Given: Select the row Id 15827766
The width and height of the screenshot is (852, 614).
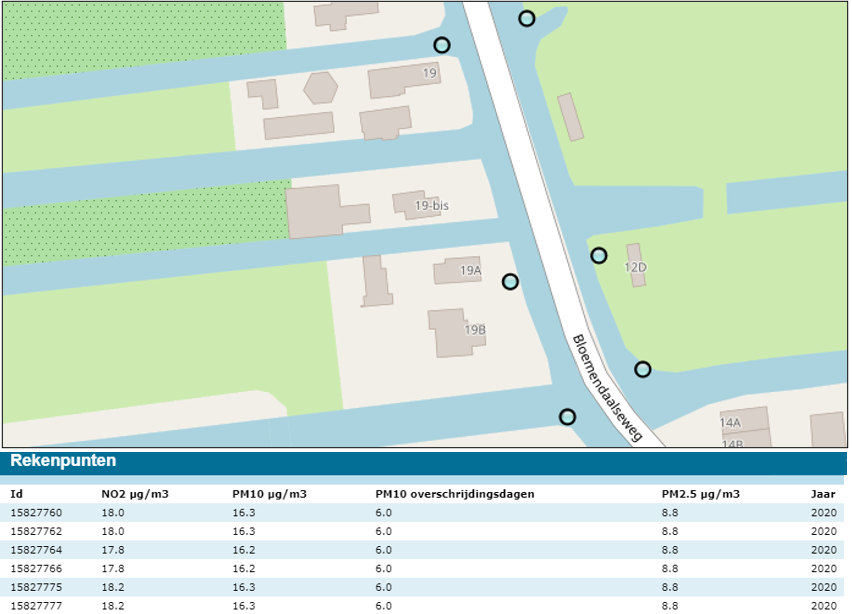Looking at the screenshot, I should pyautogui.click(x=422, y=568).
